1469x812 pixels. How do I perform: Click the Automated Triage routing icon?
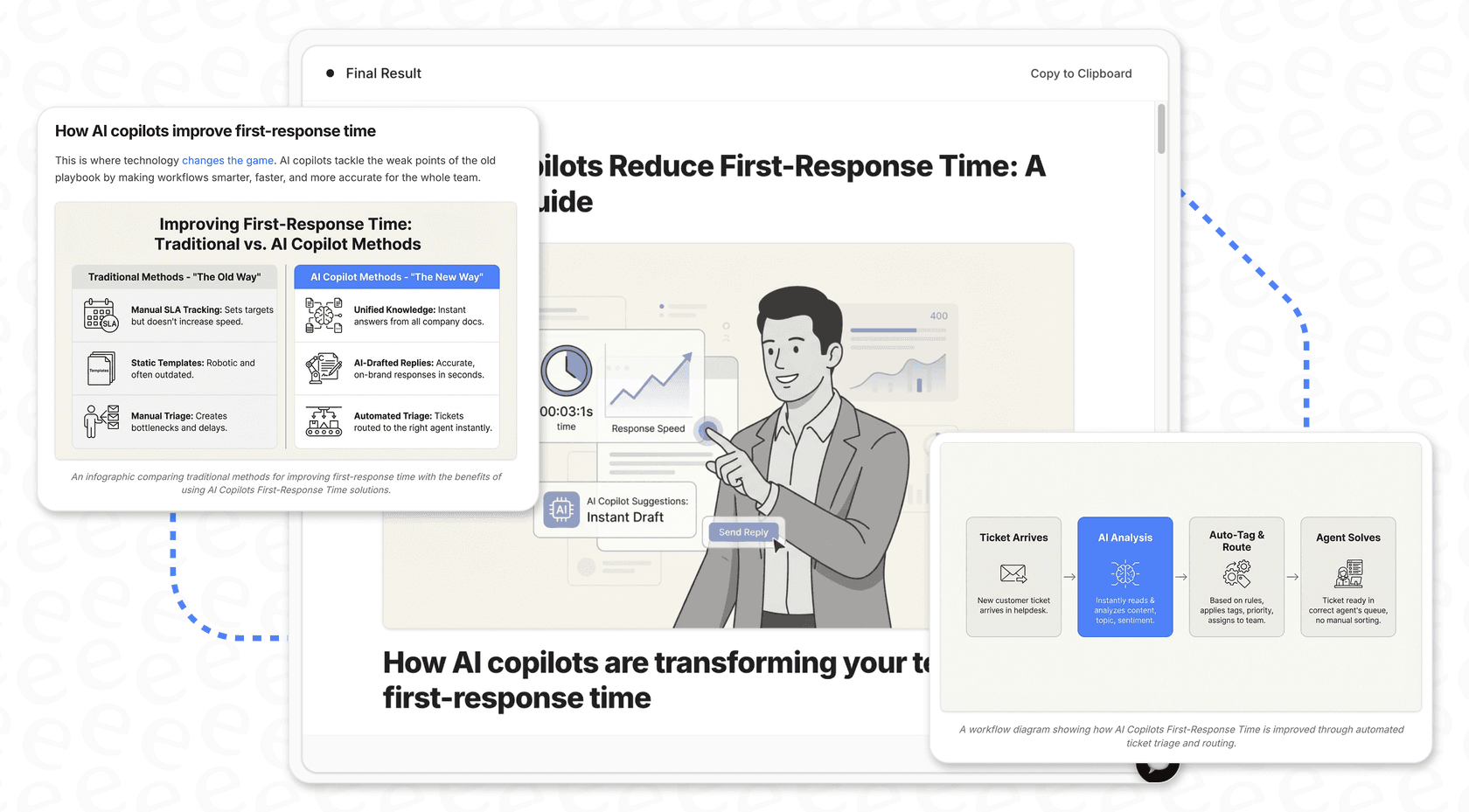coord(324,421)
